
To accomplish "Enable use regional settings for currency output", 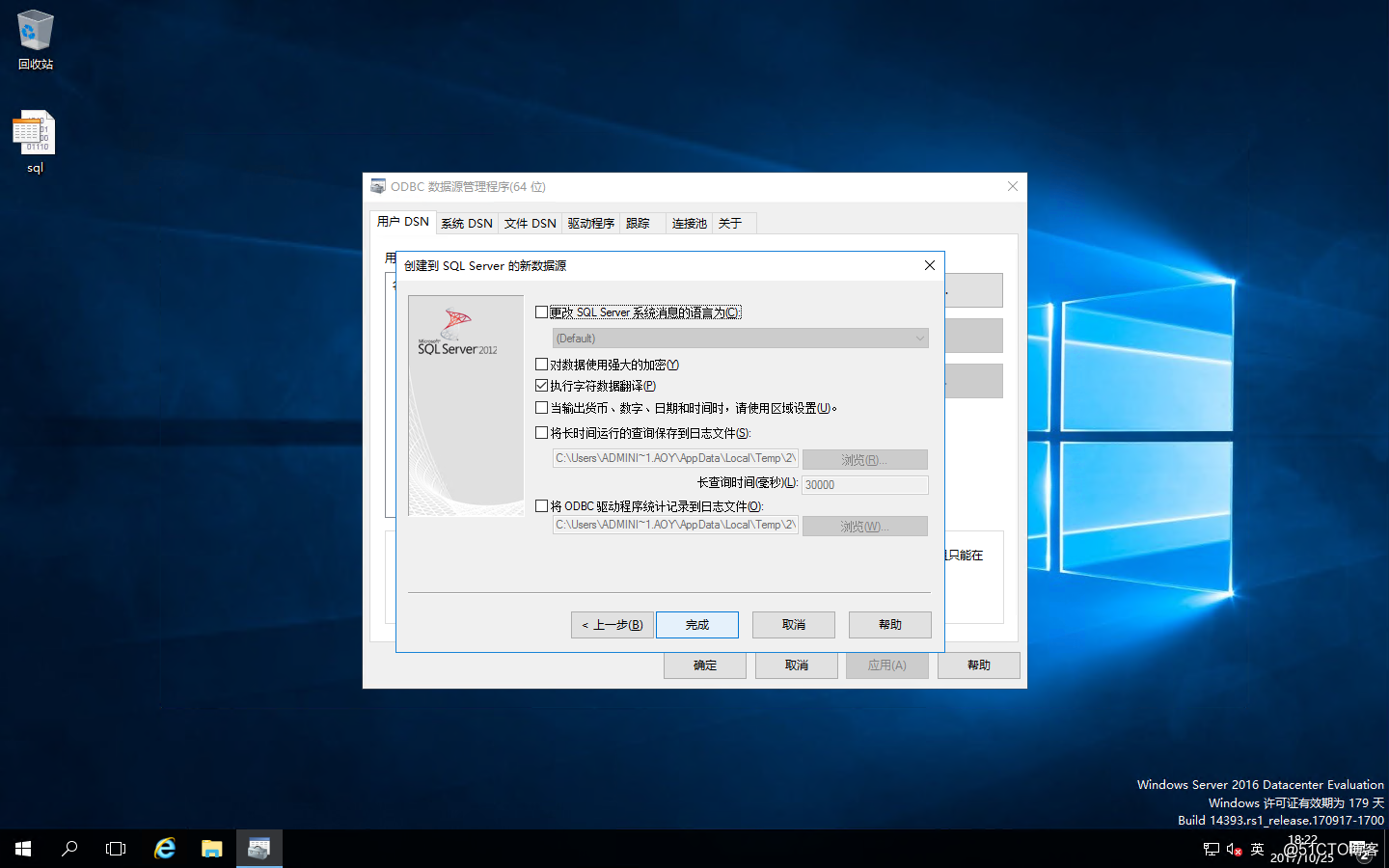I will point(541,407).
